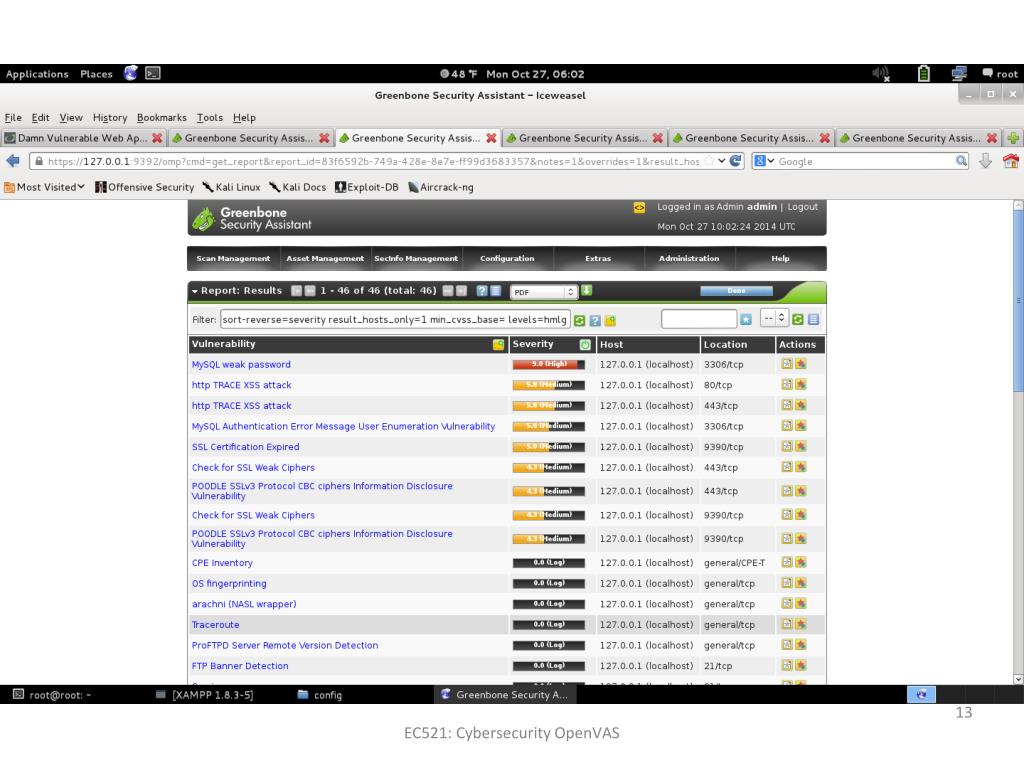This screenshot has height=768, width=1024.
Task: Add override for MySQL weak password row
Action: 801,364
